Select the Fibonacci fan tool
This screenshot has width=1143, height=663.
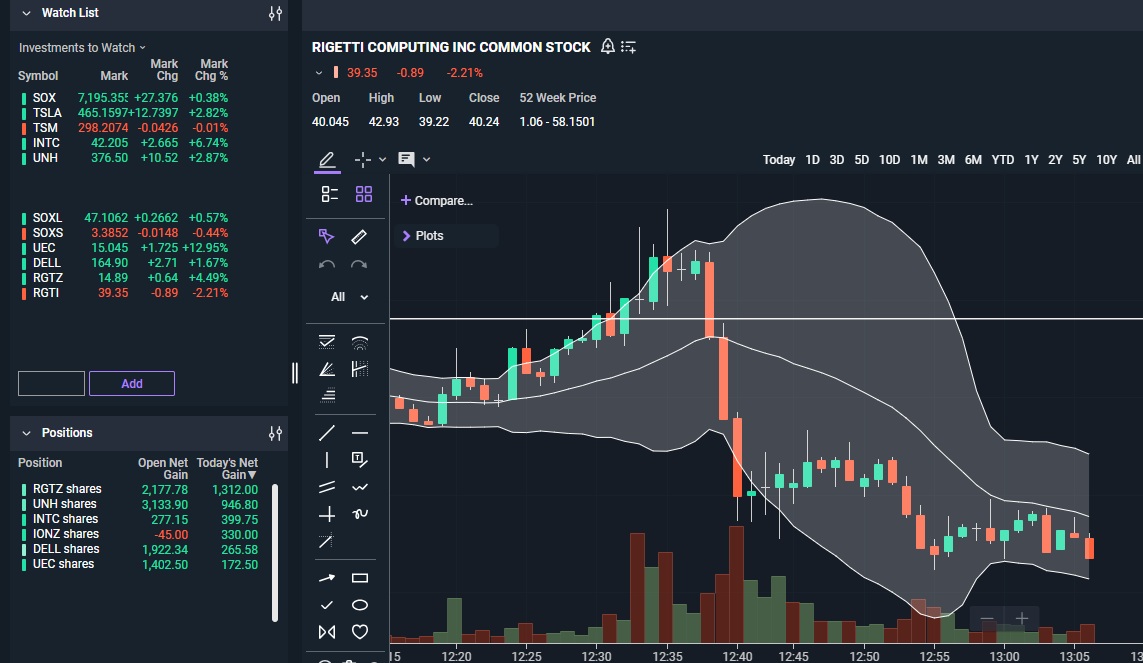point(327,369)
